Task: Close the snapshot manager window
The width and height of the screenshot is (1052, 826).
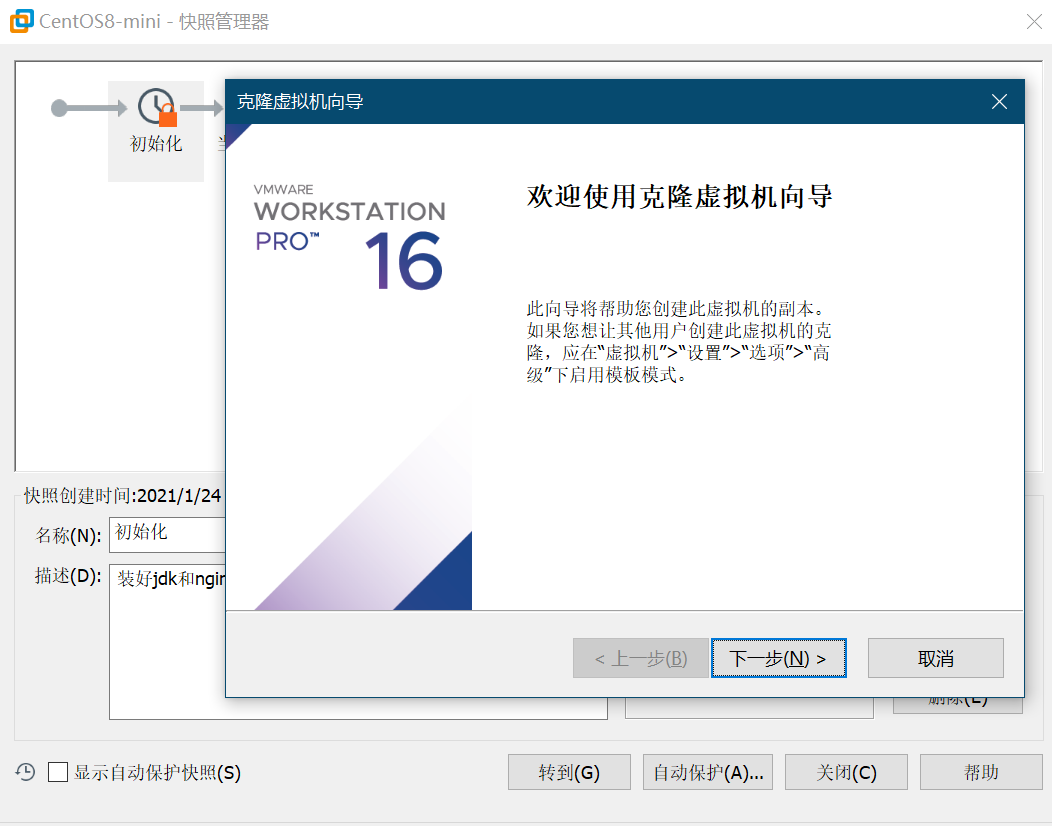Action: [1034, 21]
